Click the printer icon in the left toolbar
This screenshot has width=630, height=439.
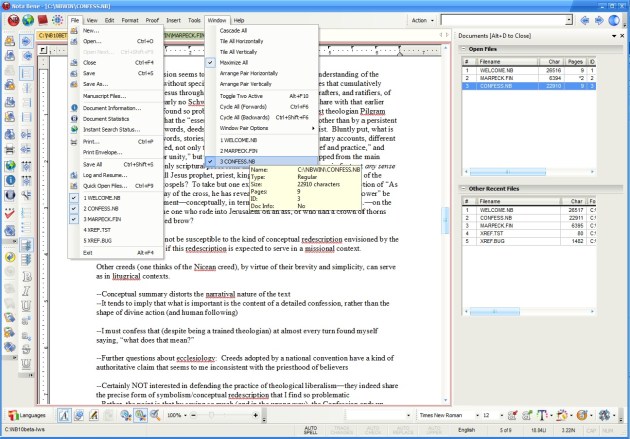[10, 149]
